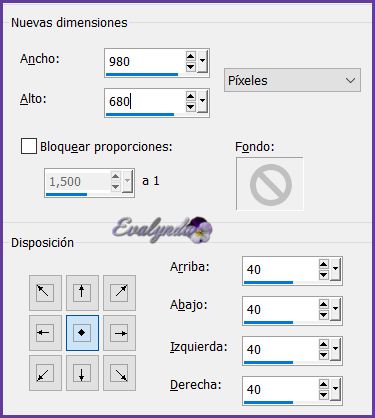Open the Píxeles units dropdown

(x=292, y=80)
